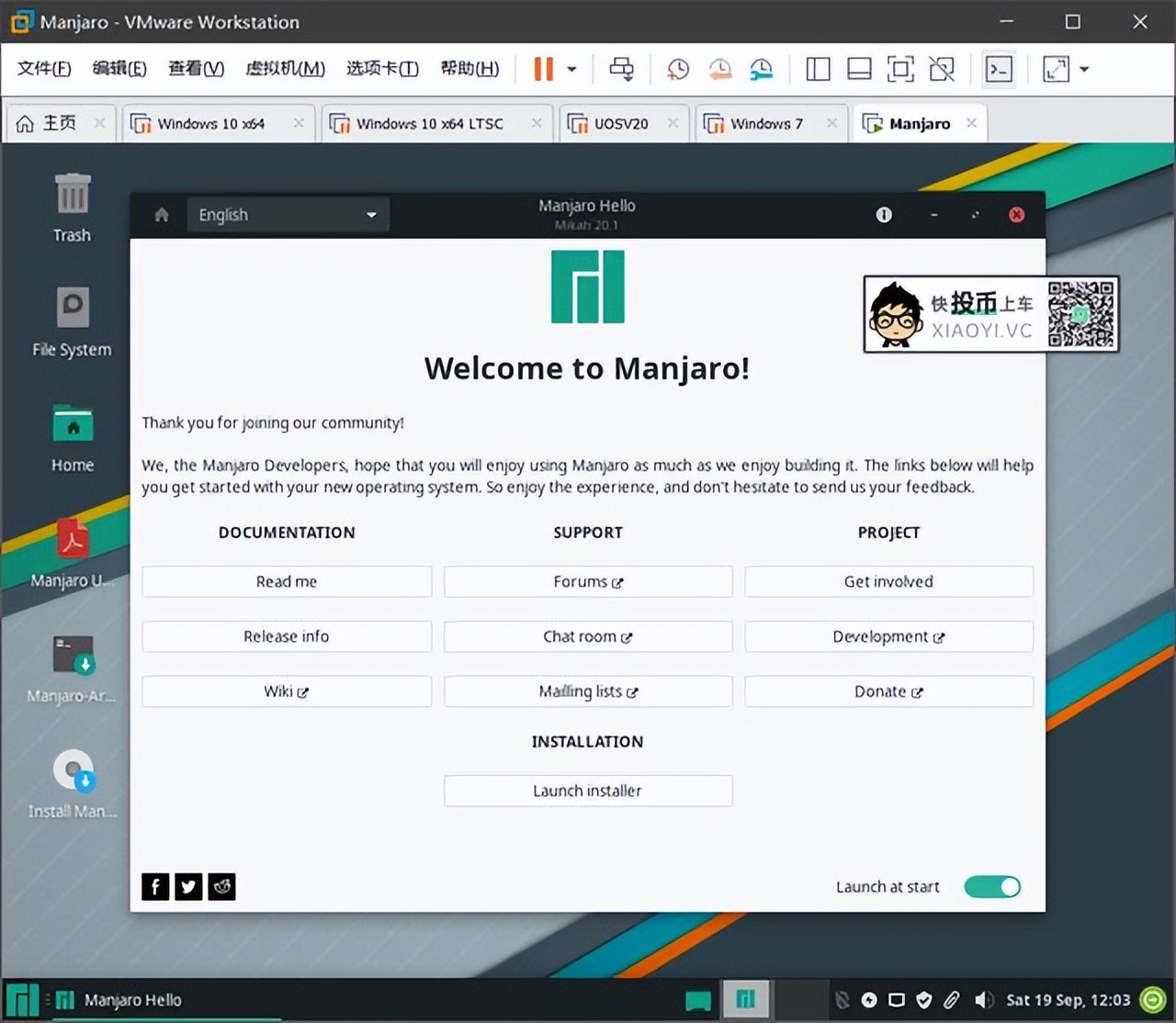
Task: Mute the volume speaker icon in taskbar
Action: click(983, 1000)
